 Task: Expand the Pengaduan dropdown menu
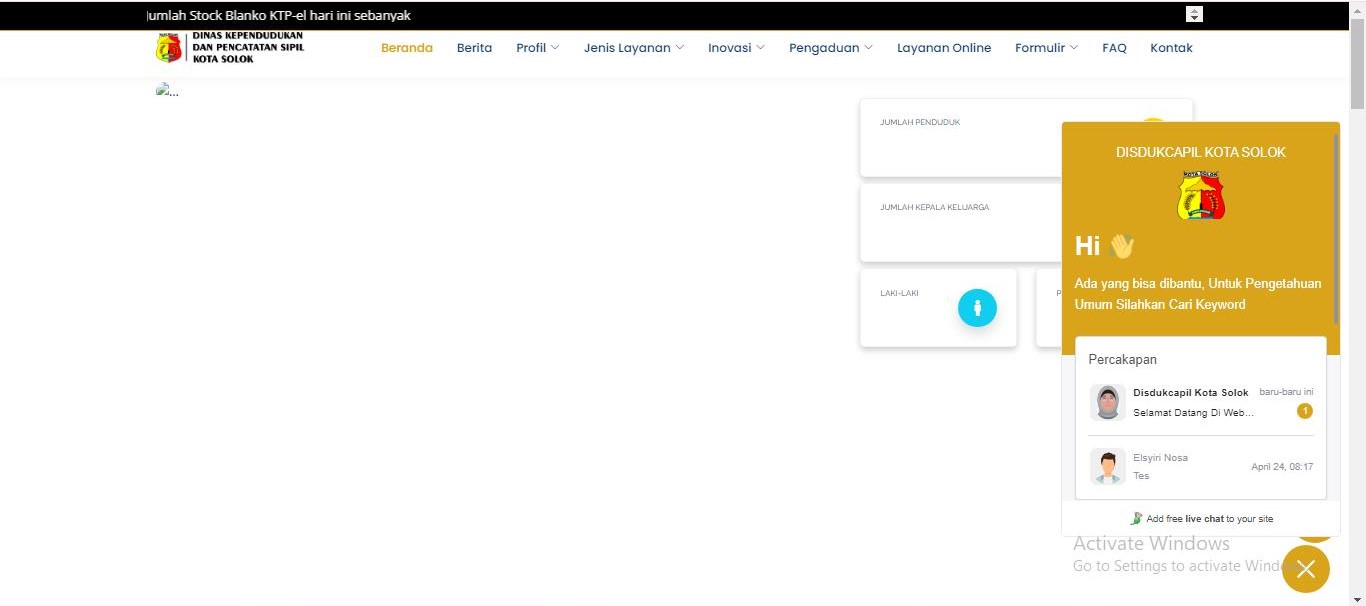830,48
